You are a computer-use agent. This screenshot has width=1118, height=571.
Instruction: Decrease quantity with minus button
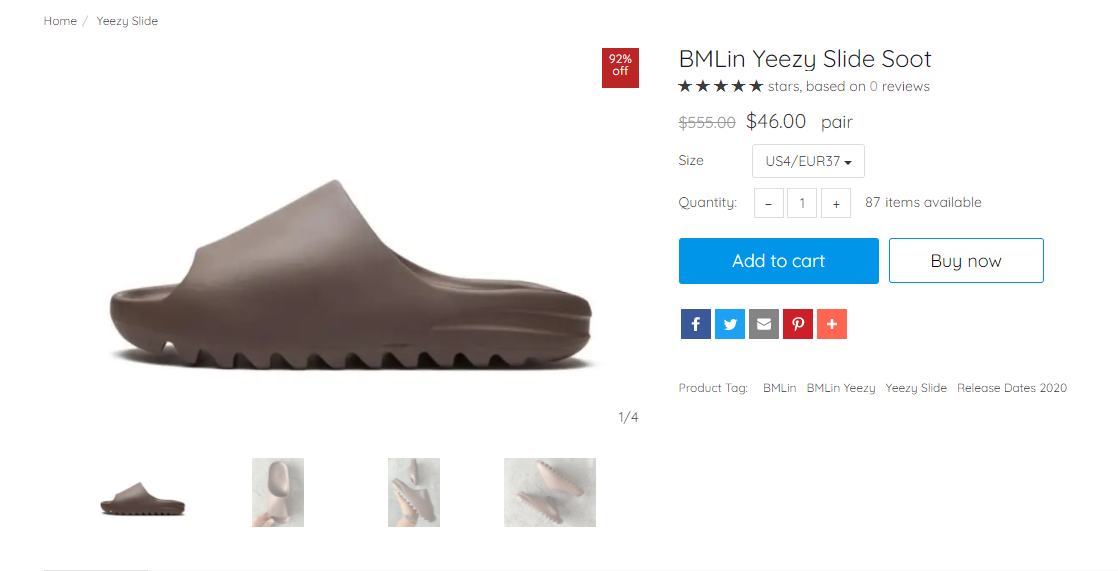tap(769, 203)
